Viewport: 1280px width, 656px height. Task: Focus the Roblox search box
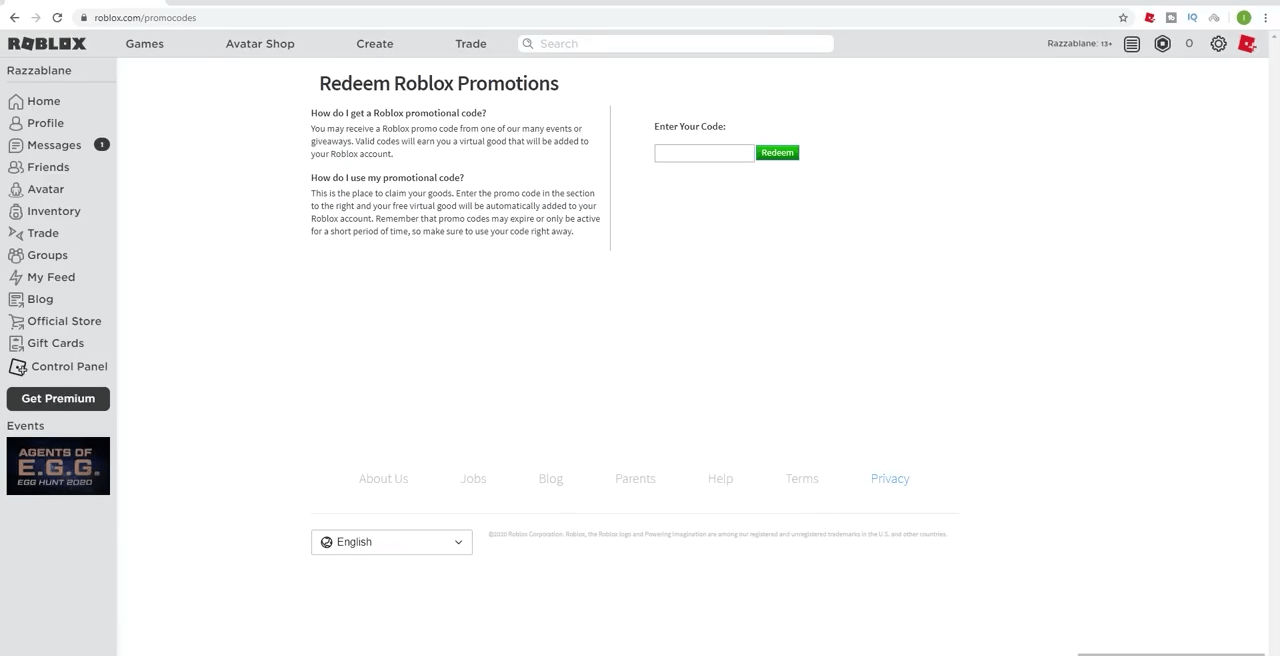676,44
